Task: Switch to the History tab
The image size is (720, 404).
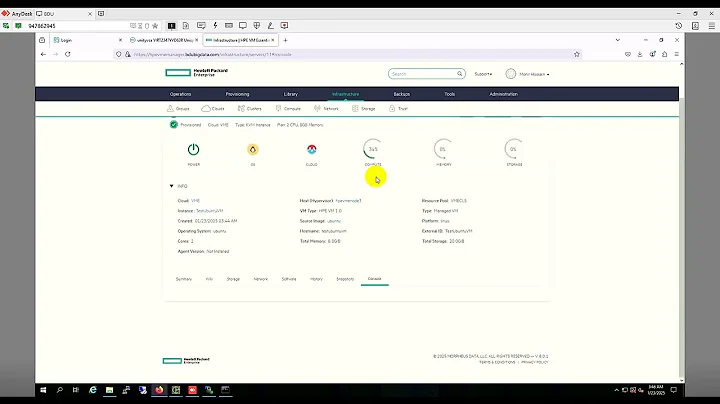Action: [x=316, y=279]
